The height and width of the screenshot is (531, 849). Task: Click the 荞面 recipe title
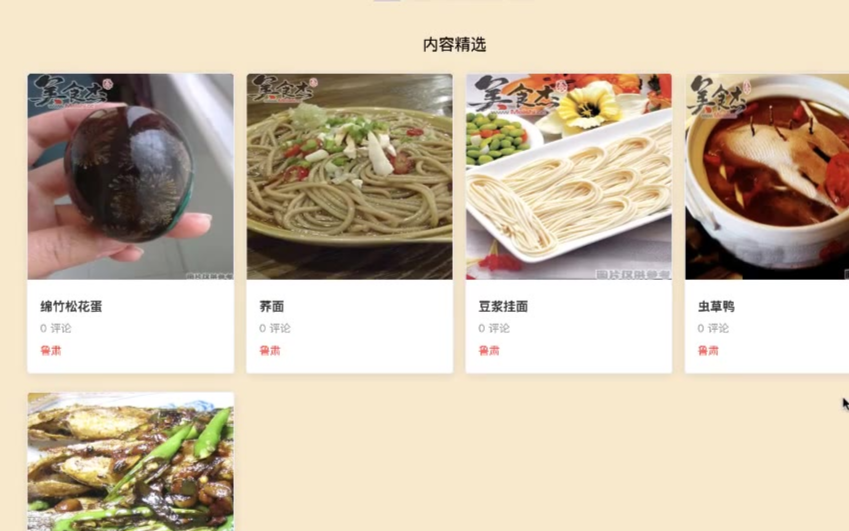(272, 306)
